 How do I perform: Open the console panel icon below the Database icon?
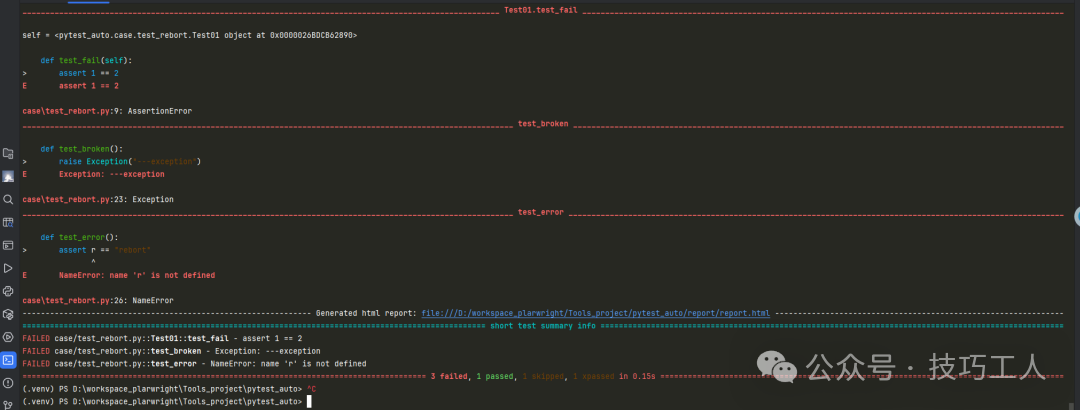point(8,245)
